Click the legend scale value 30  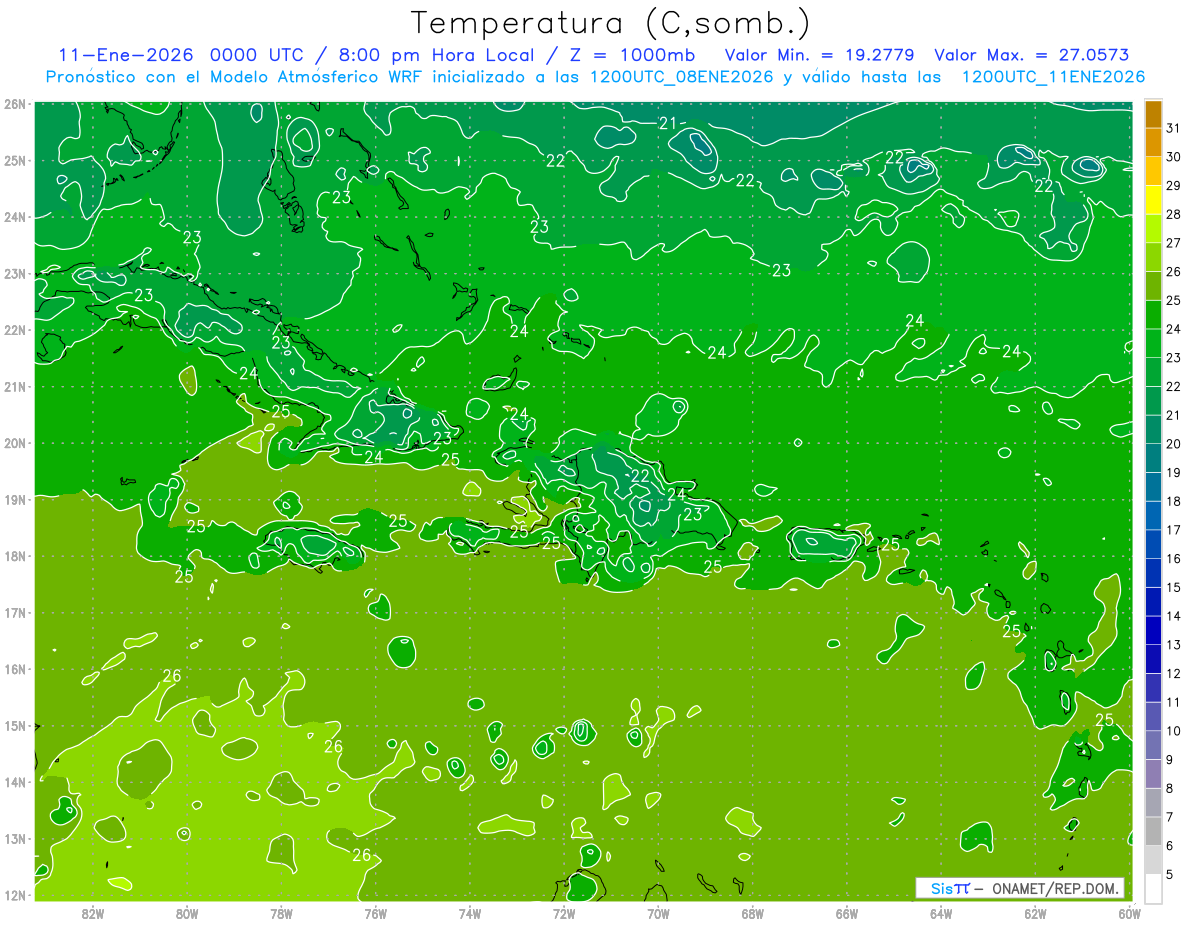point(1172,157)
